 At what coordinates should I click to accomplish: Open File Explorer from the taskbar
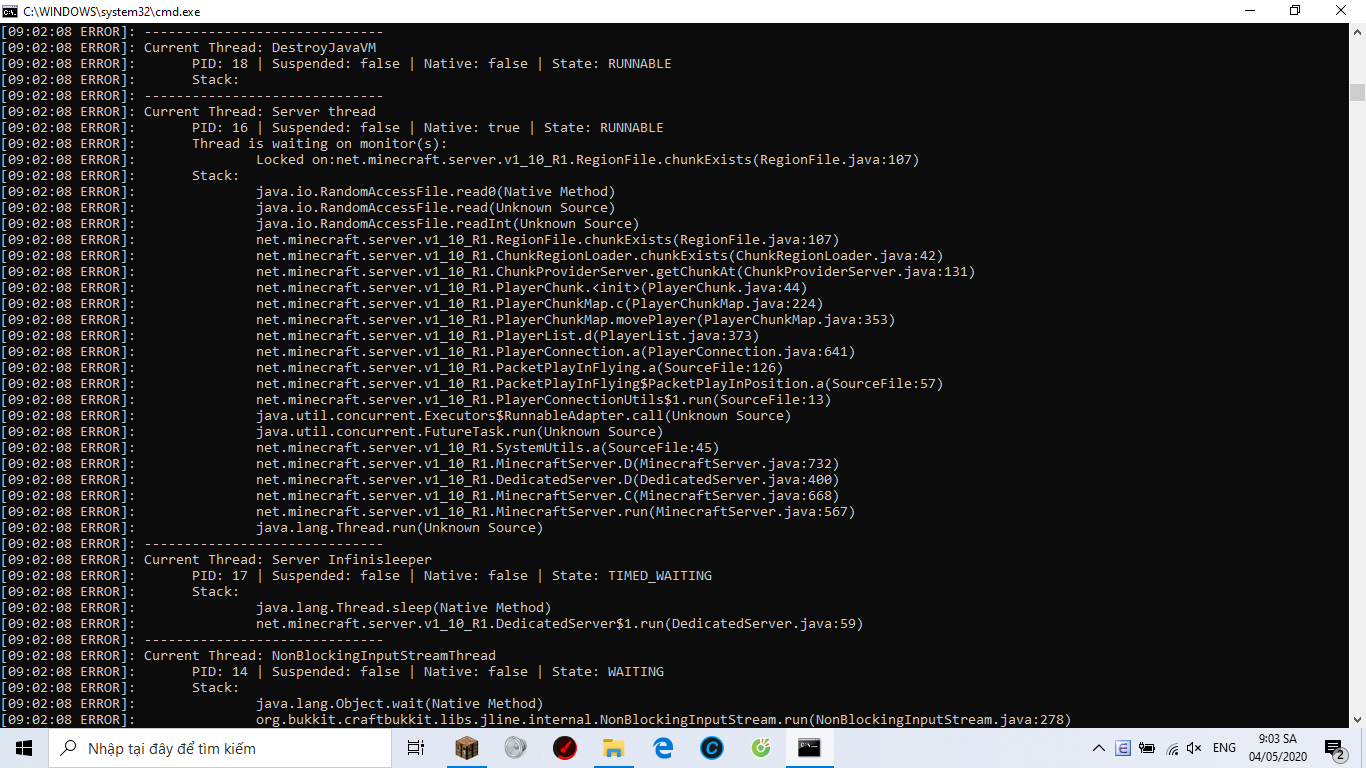click(614, 748)
